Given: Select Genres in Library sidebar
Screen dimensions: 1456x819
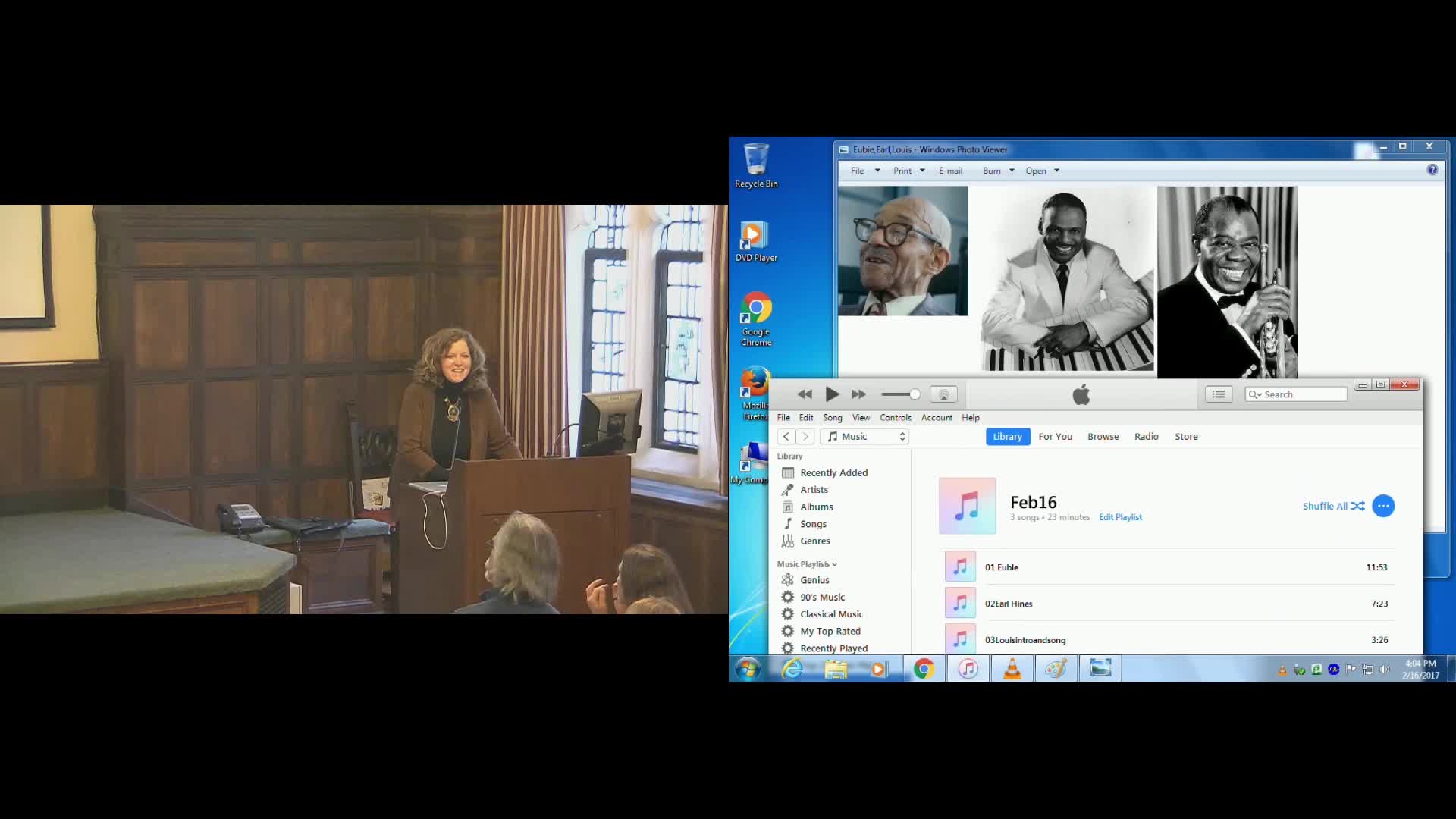Looking at the screenshot, I should point(815,541).
